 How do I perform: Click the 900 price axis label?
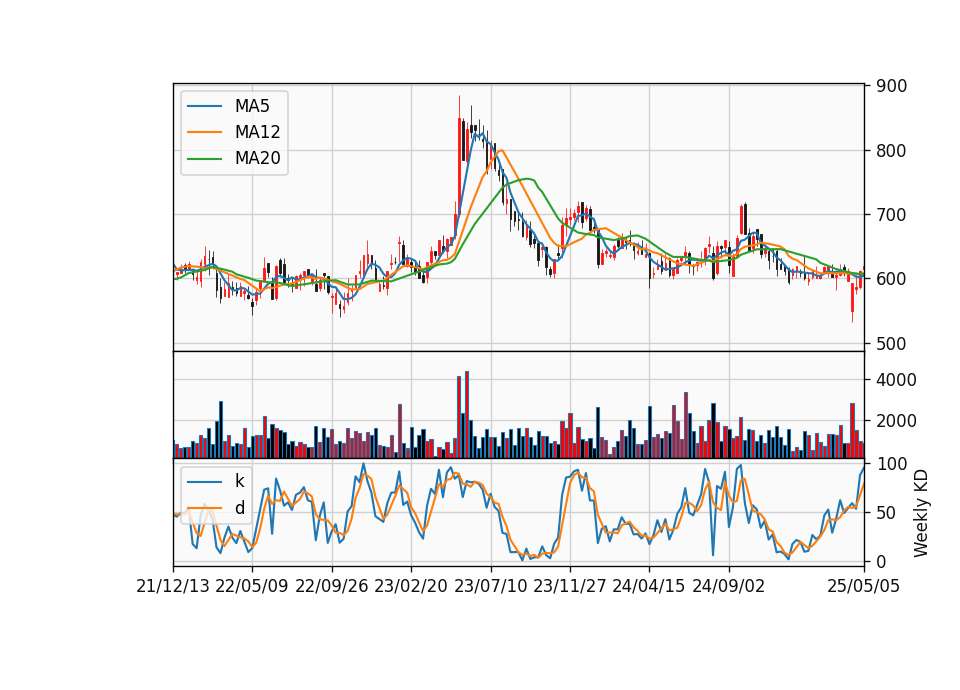tap(891, 86)
